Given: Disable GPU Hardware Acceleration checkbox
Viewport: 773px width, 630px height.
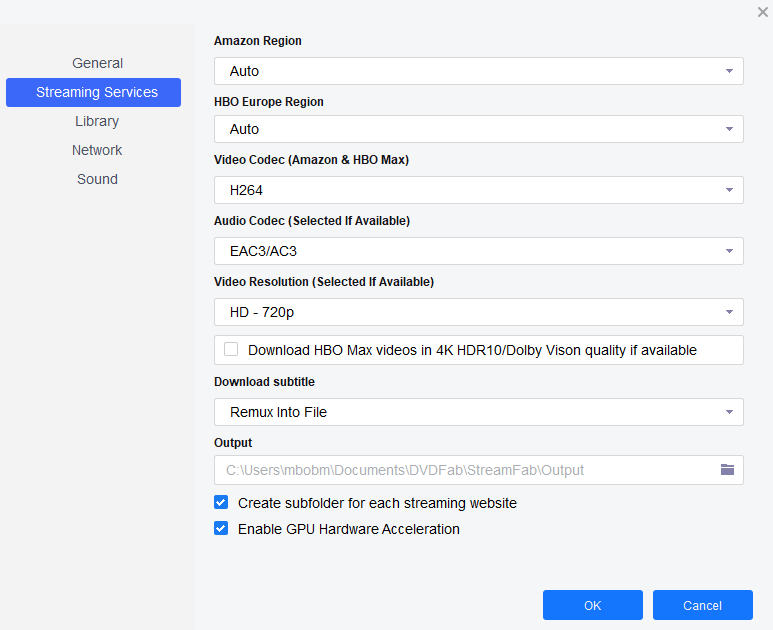Looking at the screenshot, I should [x=221, y=529].
